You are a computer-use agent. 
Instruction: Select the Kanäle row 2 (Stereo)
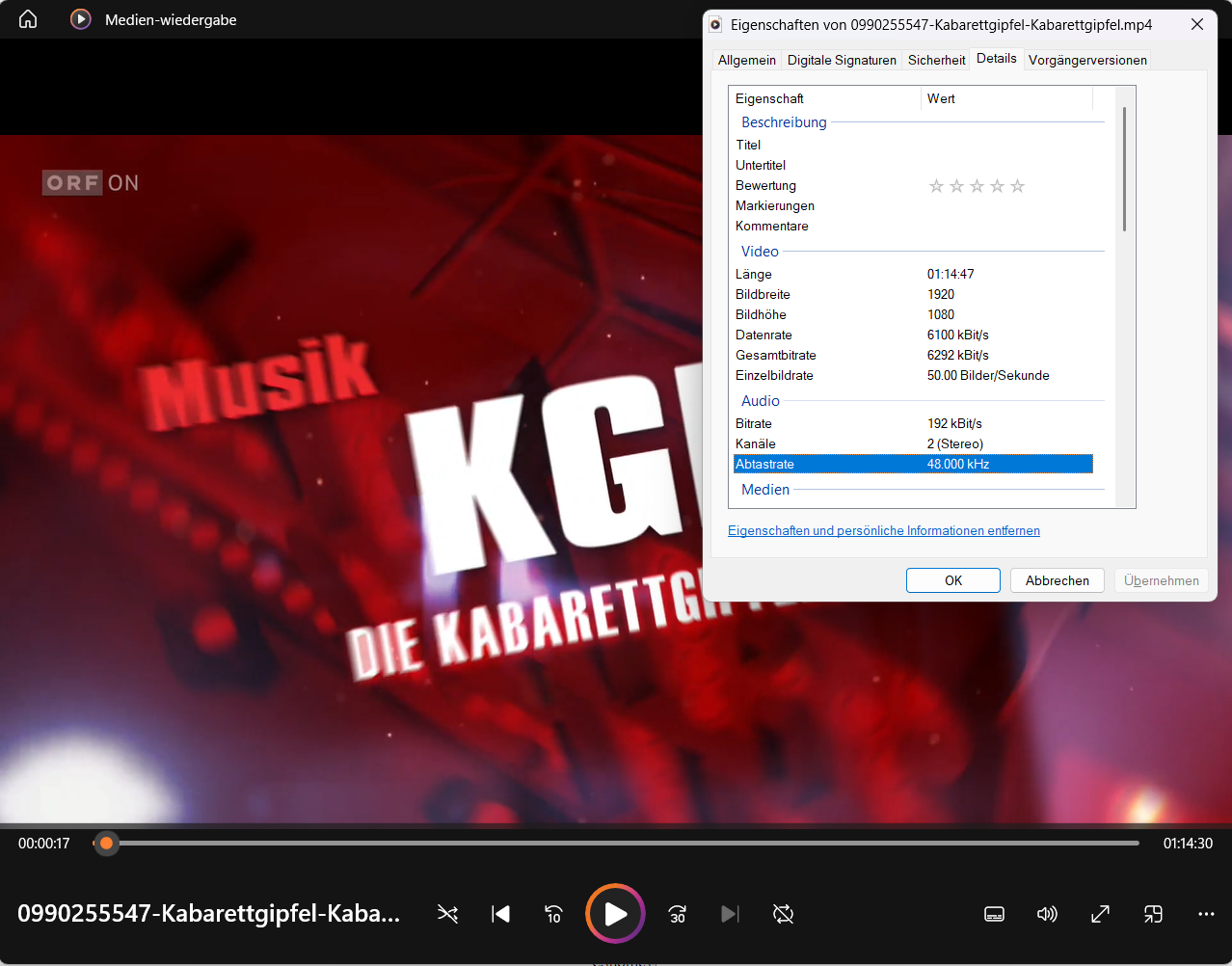913,443
